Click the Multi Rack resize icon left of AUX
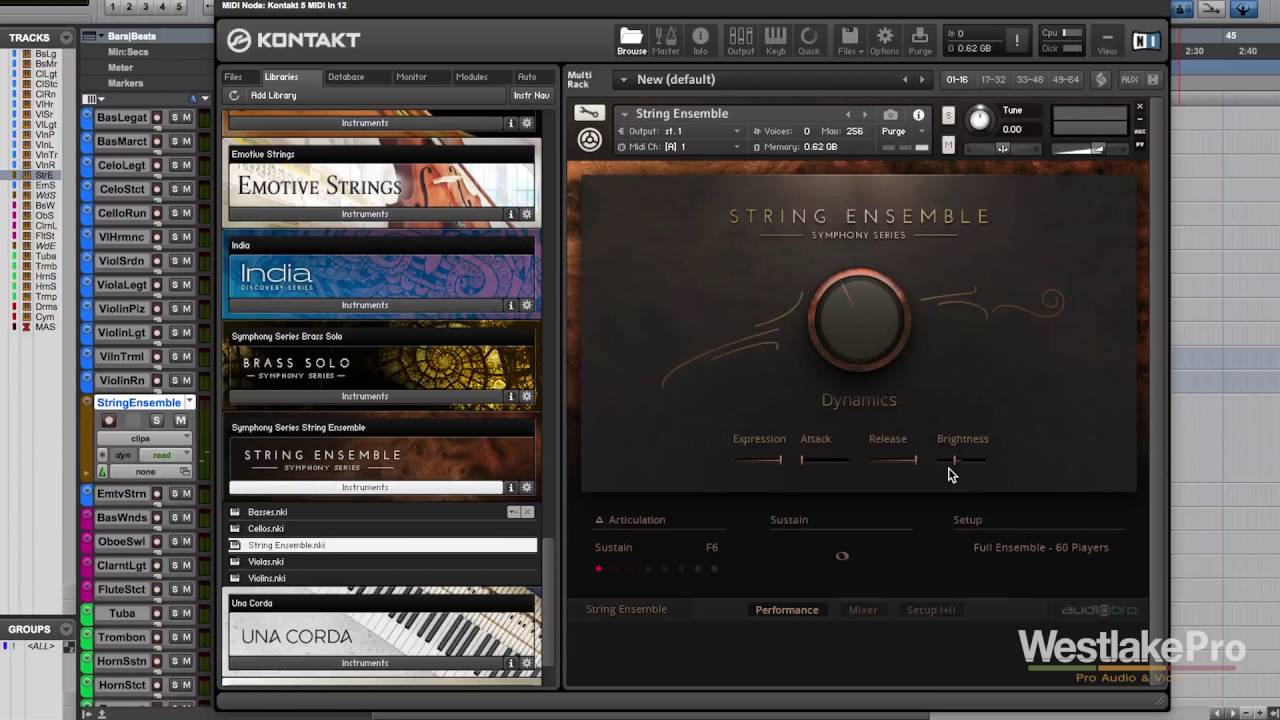Image resolution: width=1280 pixels, height=720 pixels. pos(1101,79)
